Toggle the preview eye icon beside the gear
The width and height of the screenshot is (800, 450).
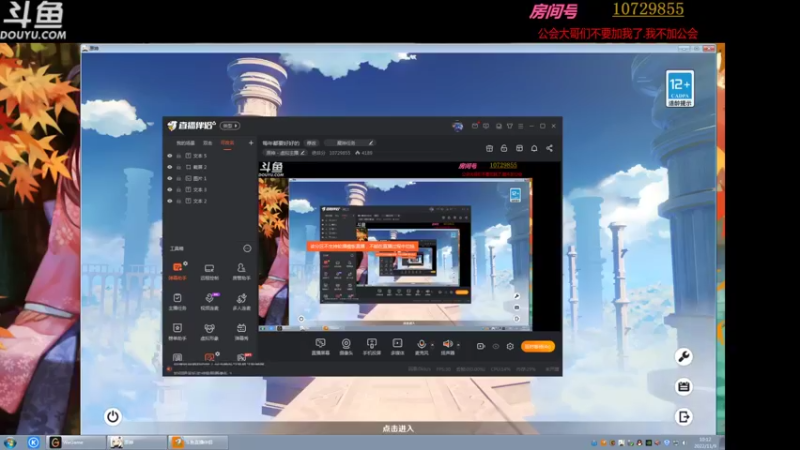[x=495, y=346]
